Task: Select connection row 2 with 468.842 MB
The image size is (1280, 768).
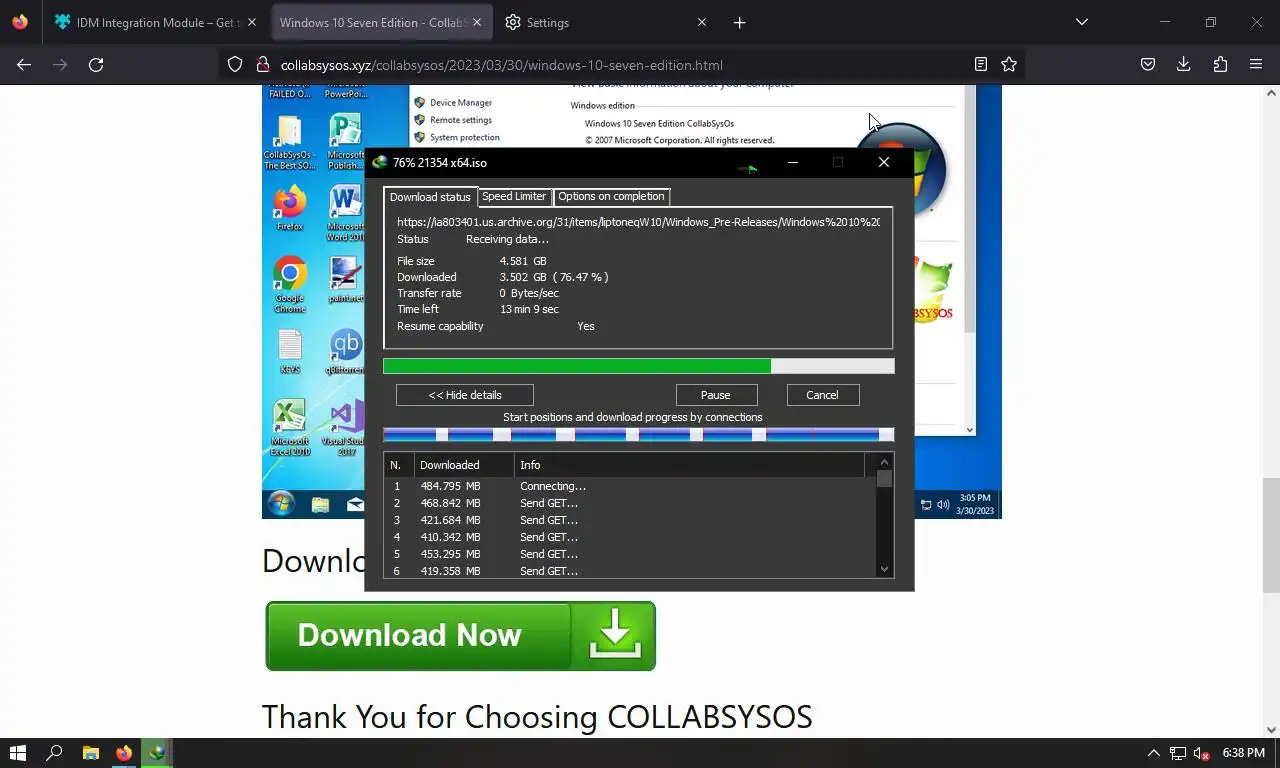Action: (630, 503)
